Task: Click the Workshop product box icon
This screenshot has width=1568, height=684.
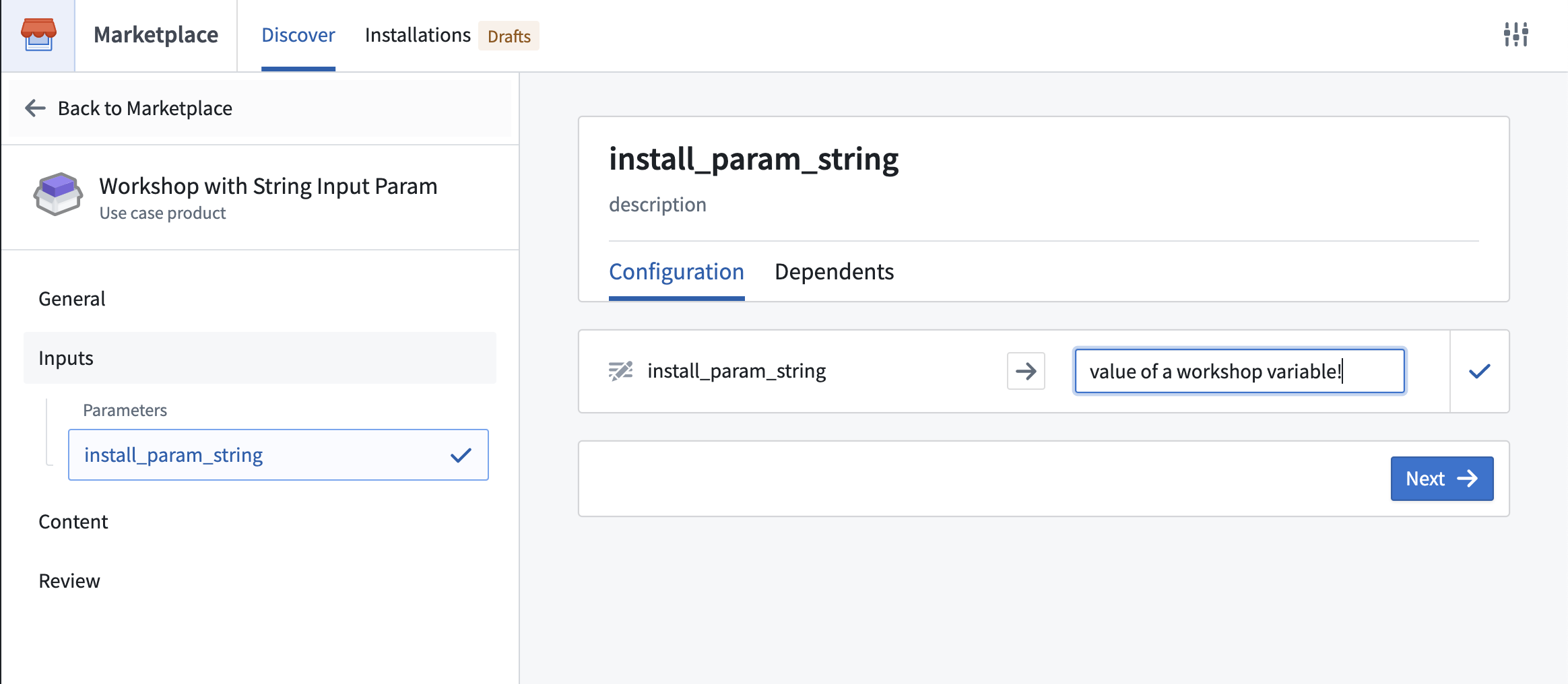Action: pyautogui.click(x=58, y=194)
